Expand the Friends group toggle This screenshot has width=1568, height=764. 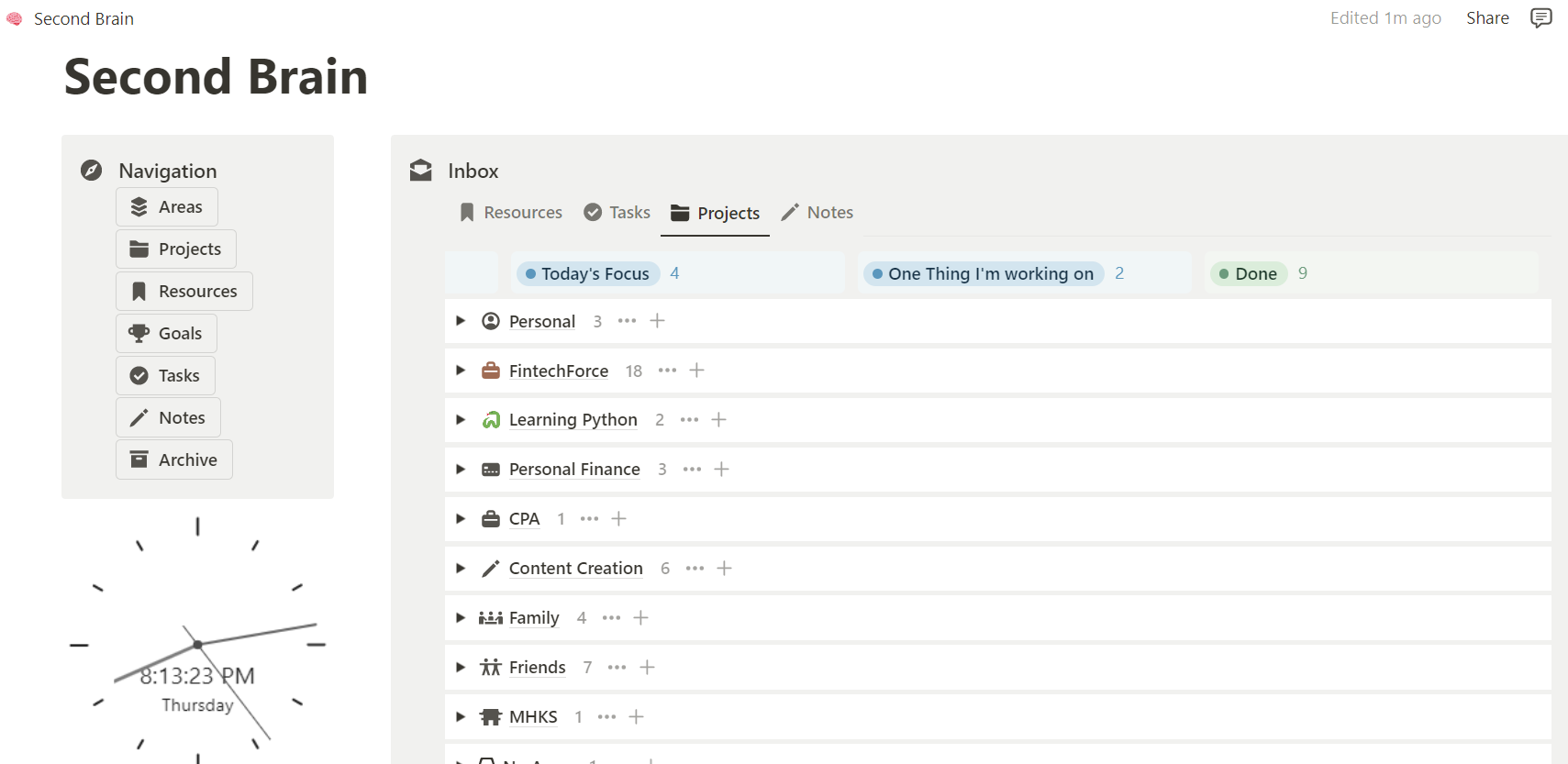[461, 668]
